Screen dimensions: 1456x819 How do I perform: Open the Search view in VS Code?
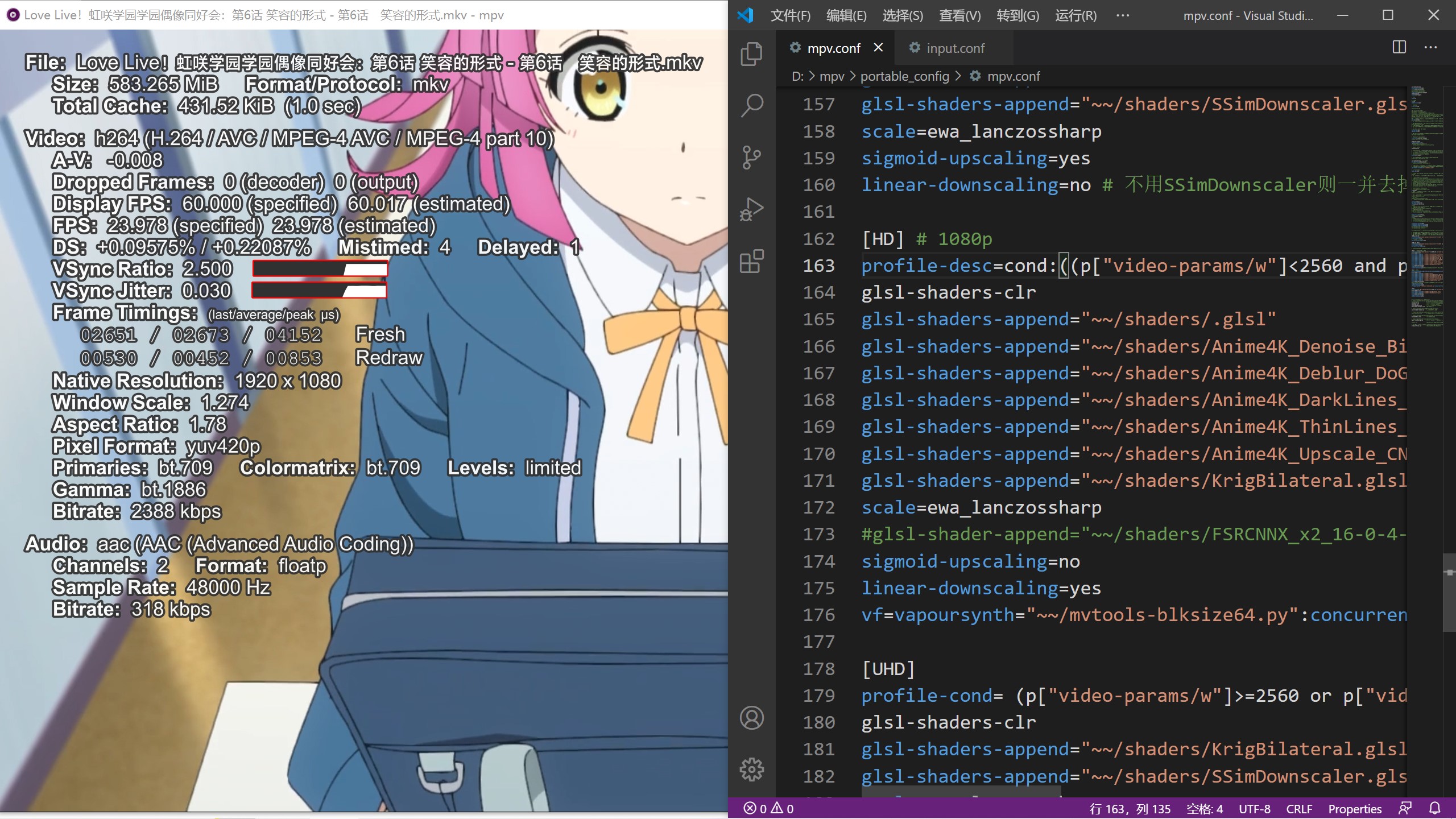coord(751,105)
